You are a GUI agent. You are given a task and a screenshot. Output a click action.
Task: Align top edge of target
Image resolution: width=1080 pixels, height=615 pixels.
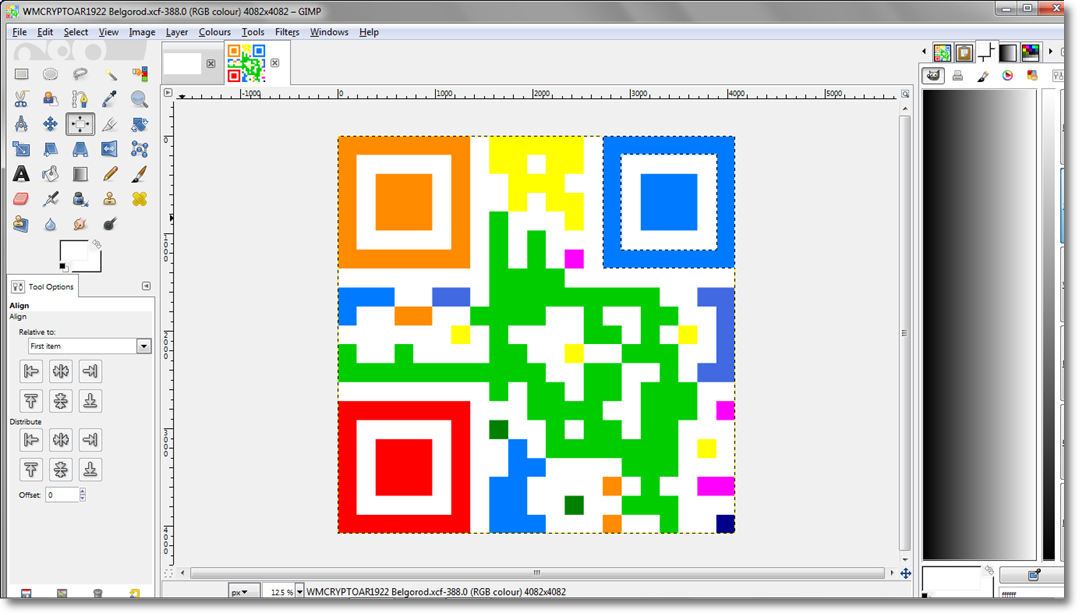[x=31, y=401]
